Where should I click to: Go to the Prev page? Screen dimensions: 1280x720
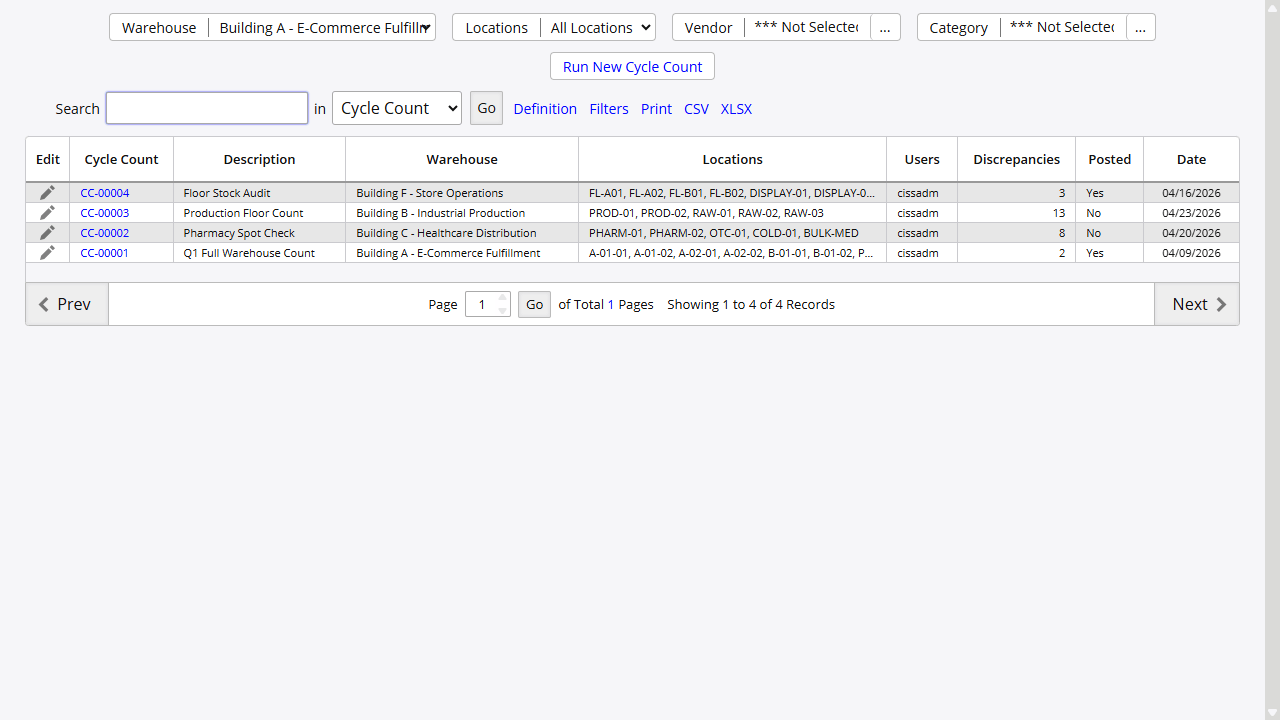point(67,304)
